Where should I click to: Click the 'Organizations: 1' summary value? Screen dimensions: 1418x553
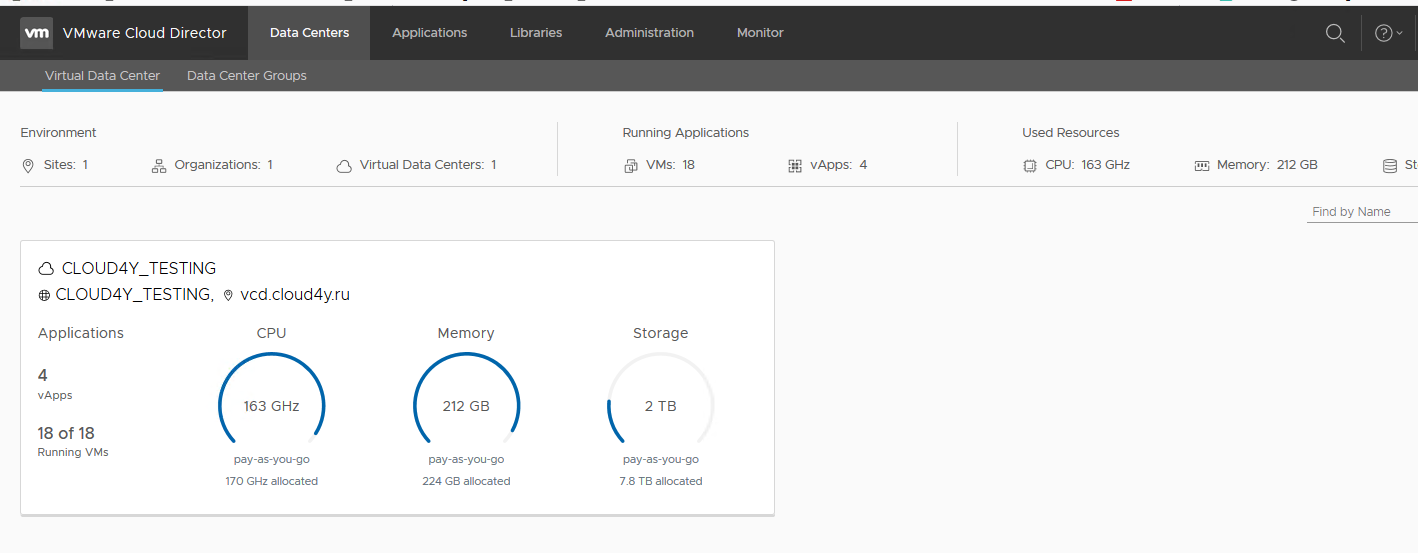[224, 164]
